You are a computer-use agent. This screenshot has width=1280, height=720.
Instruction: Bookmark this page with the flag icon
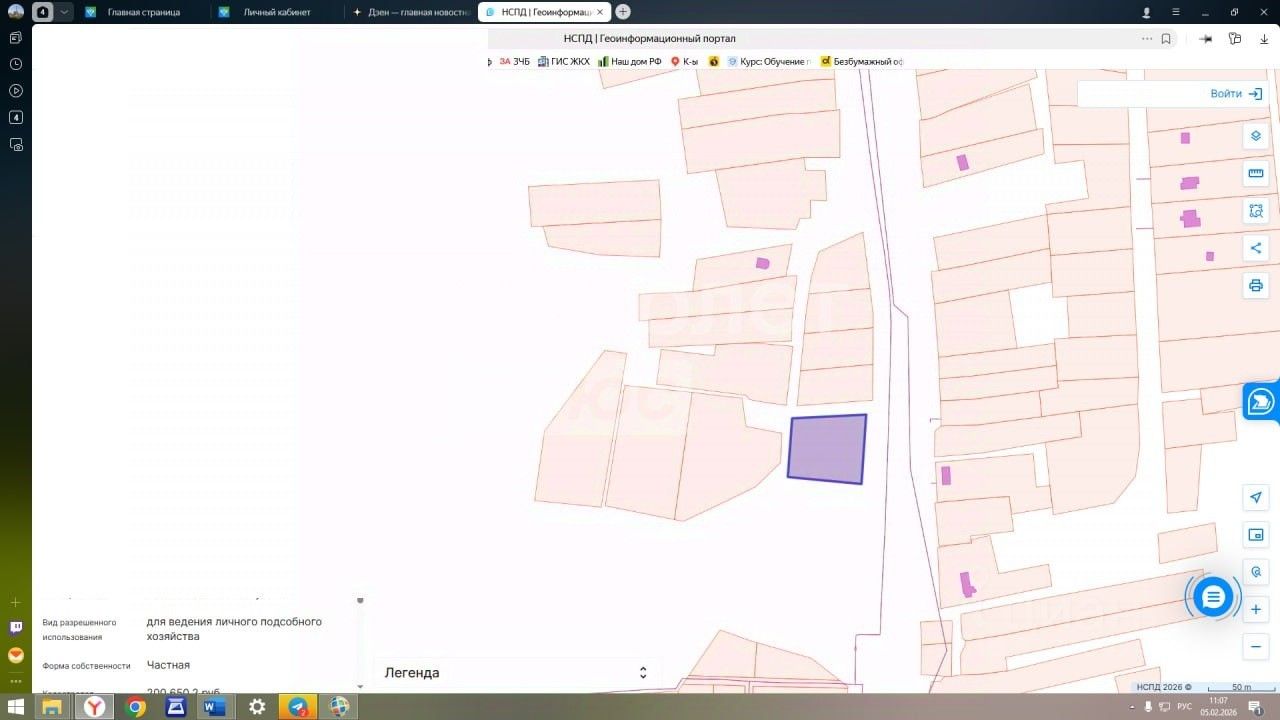(x=1166, y=39)
